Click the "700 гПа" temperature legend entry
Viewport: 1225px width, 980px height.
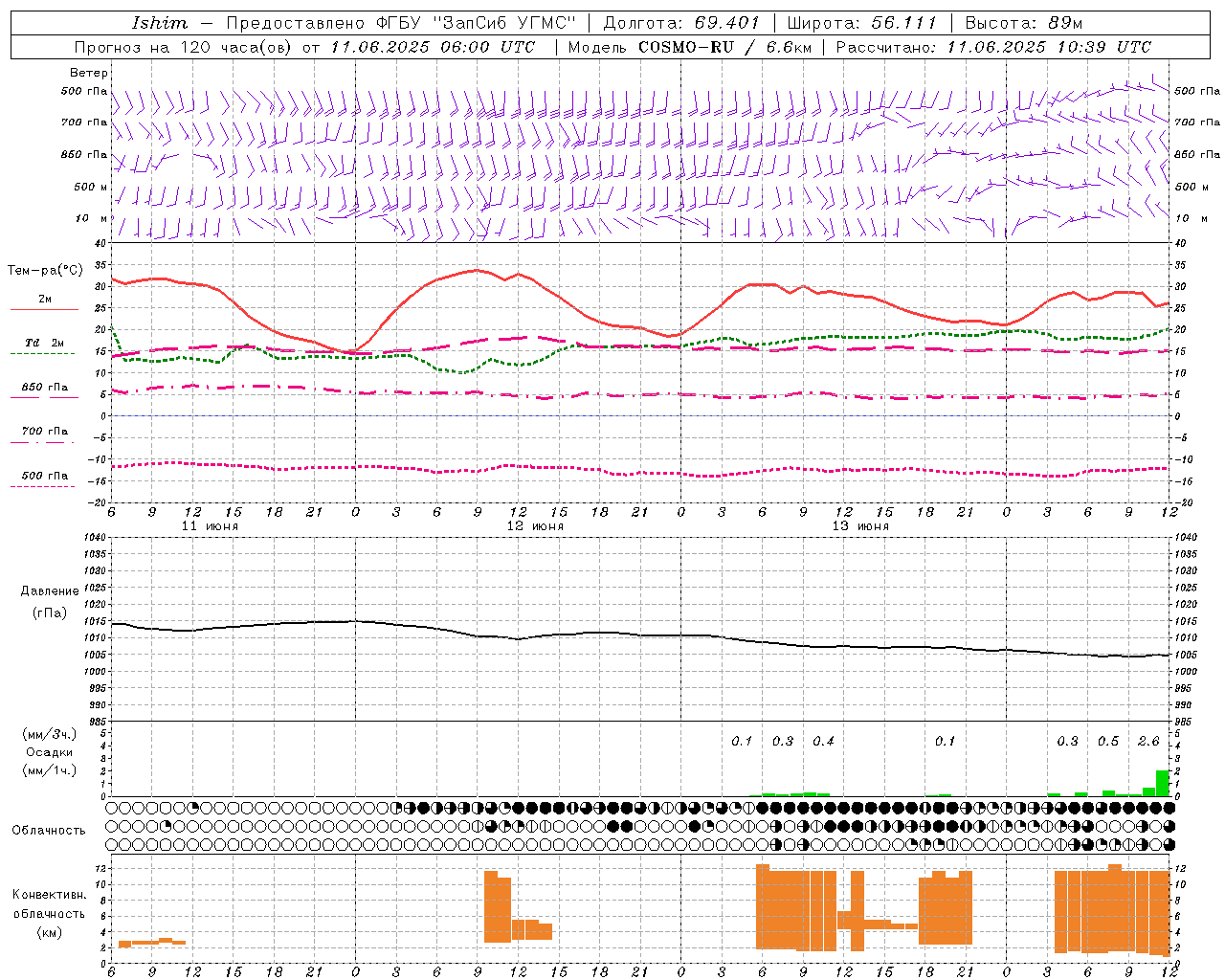point(45,432)
